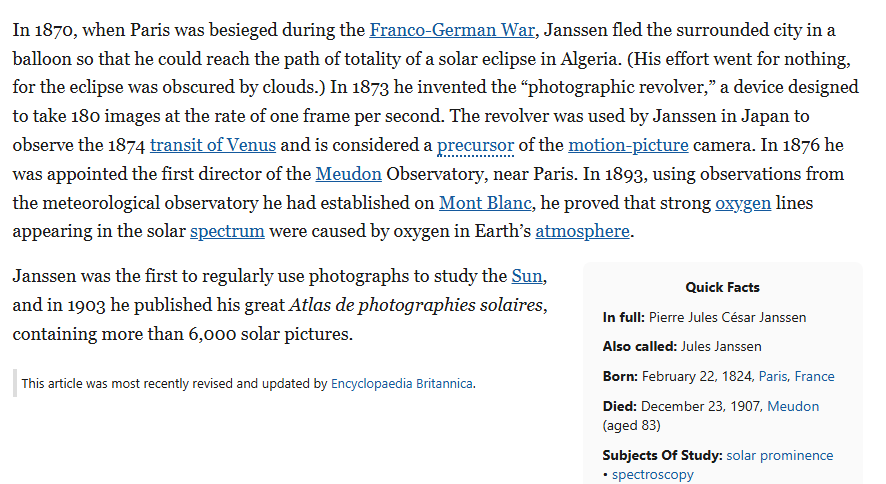The height and width of the screenshot is (484, 886).
Task: Open the oxygen link
Action: [x=743, y=203]
